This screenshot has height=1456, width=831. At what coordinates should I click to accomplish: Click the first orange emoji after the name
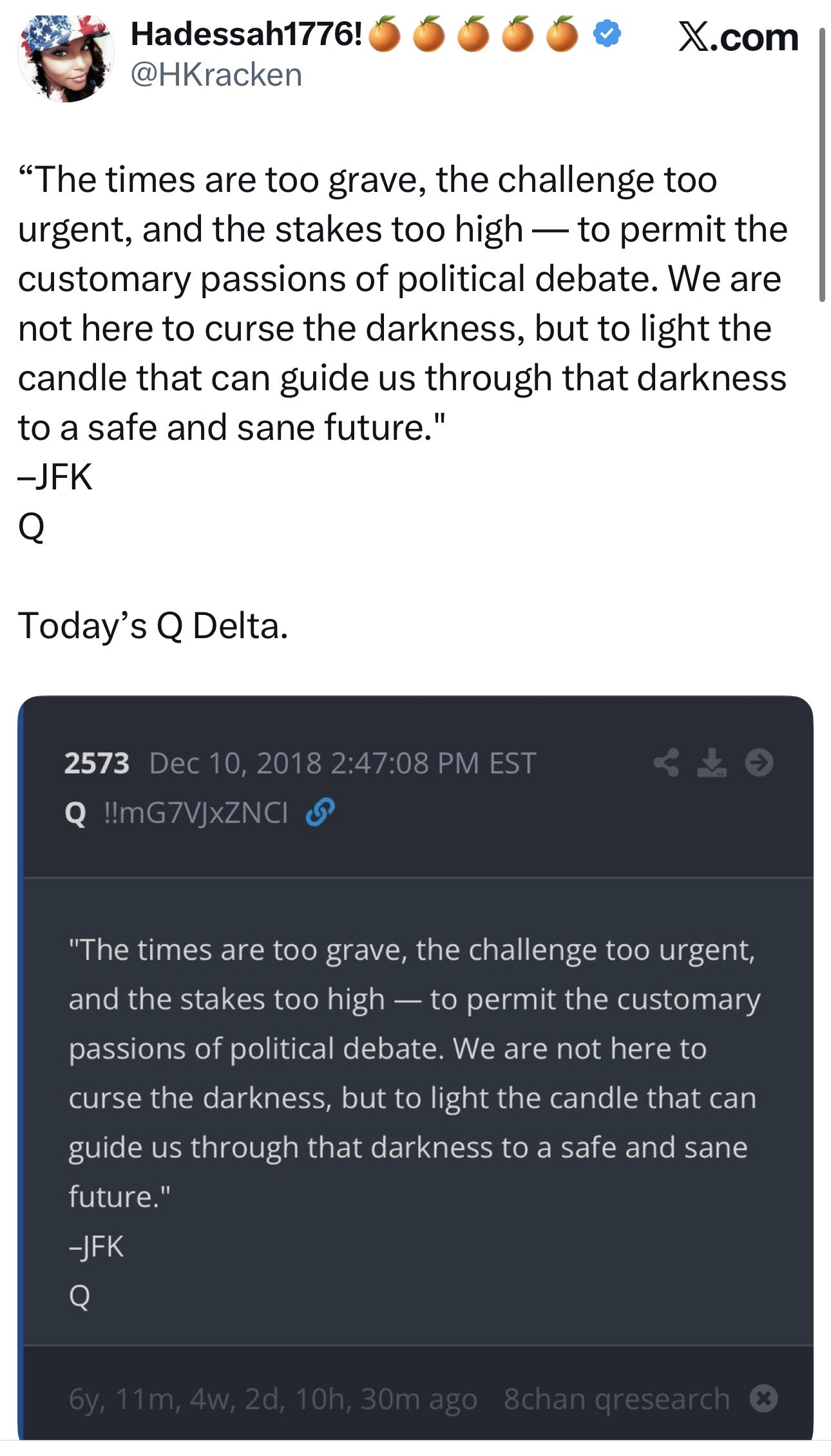[385, 35]
